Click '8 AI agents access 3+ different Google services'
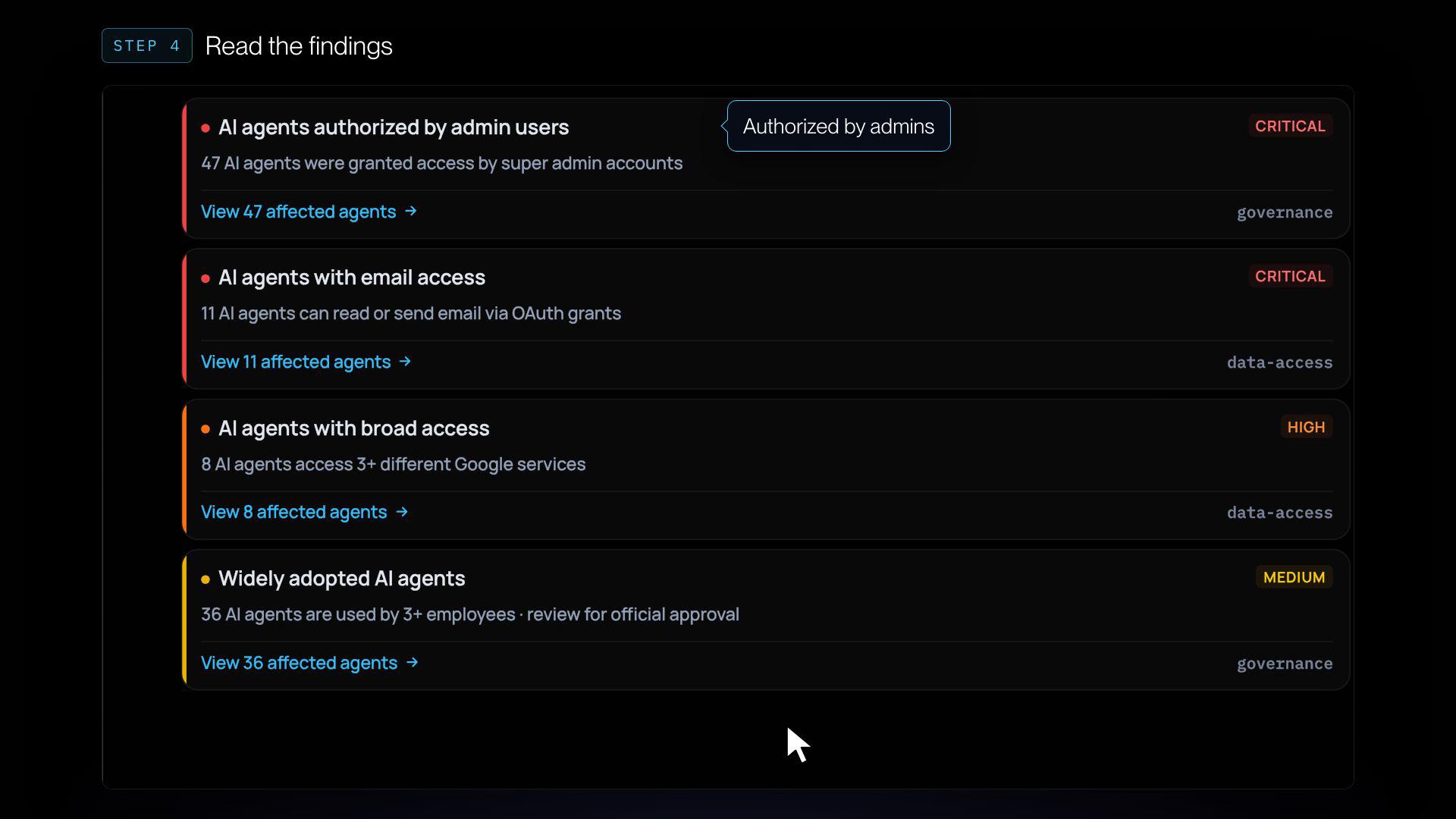 click(393, 464)
